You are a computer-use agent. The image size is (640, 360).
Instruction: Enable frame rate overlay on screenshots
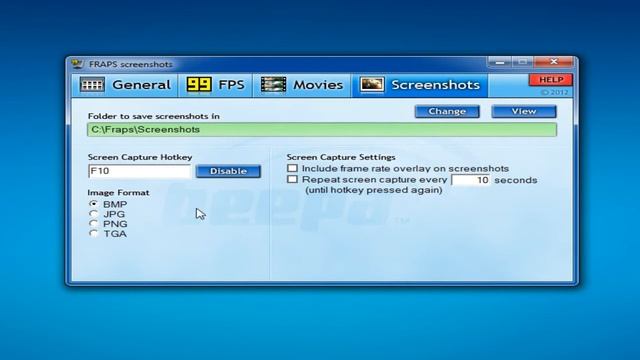coord(292,168)
